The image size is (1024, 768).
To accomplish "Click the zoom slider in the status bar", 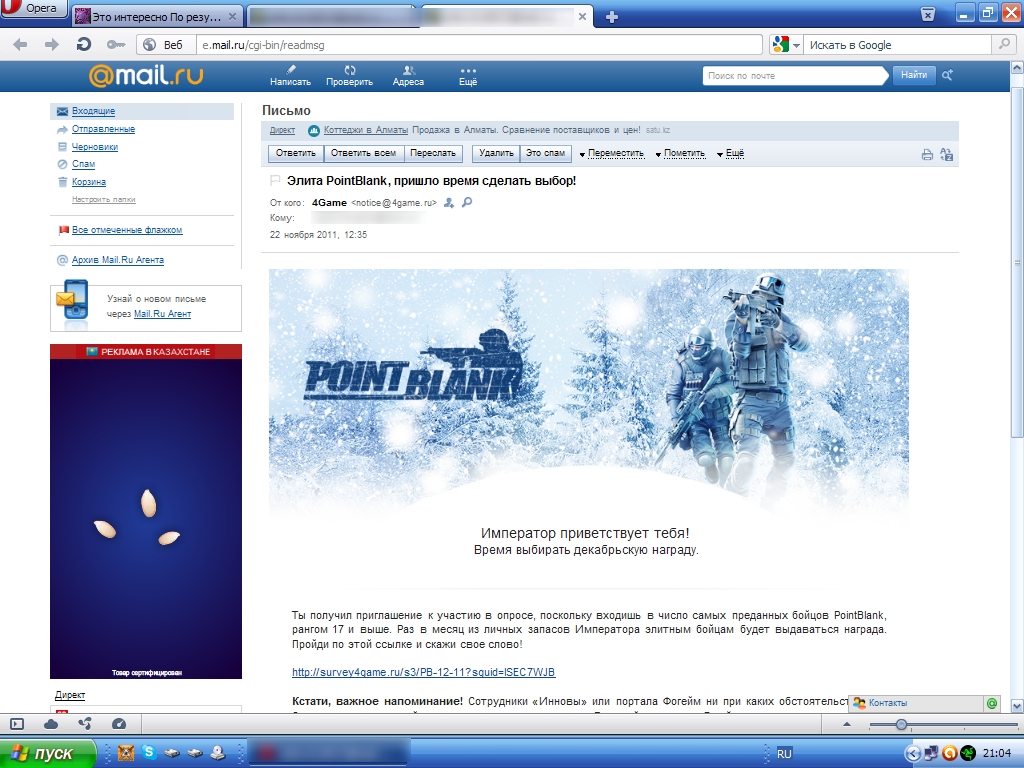I will pos(901,724).
